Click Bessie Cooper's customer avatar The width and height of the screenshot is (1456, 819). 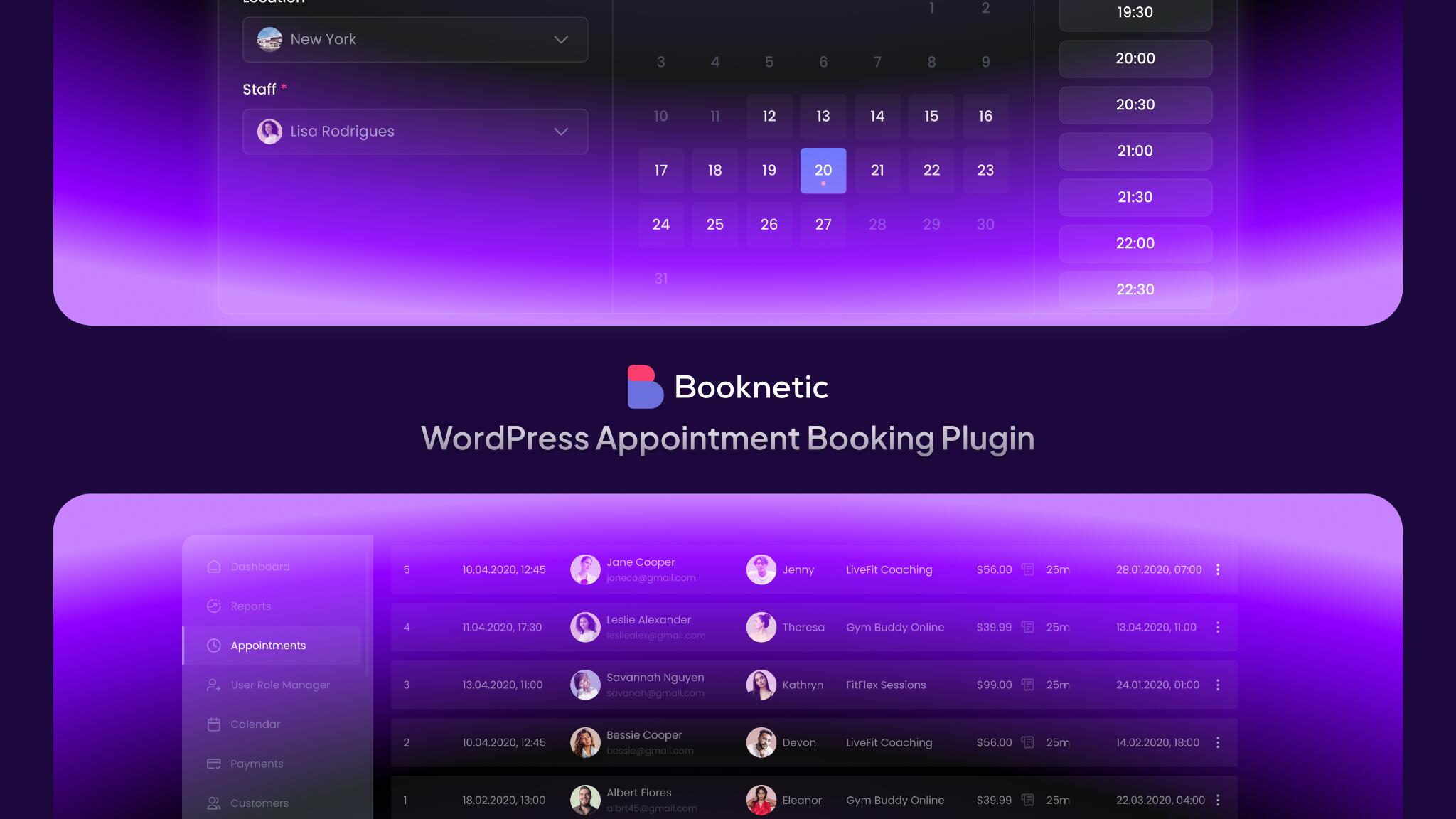click(x=585, y=742)
